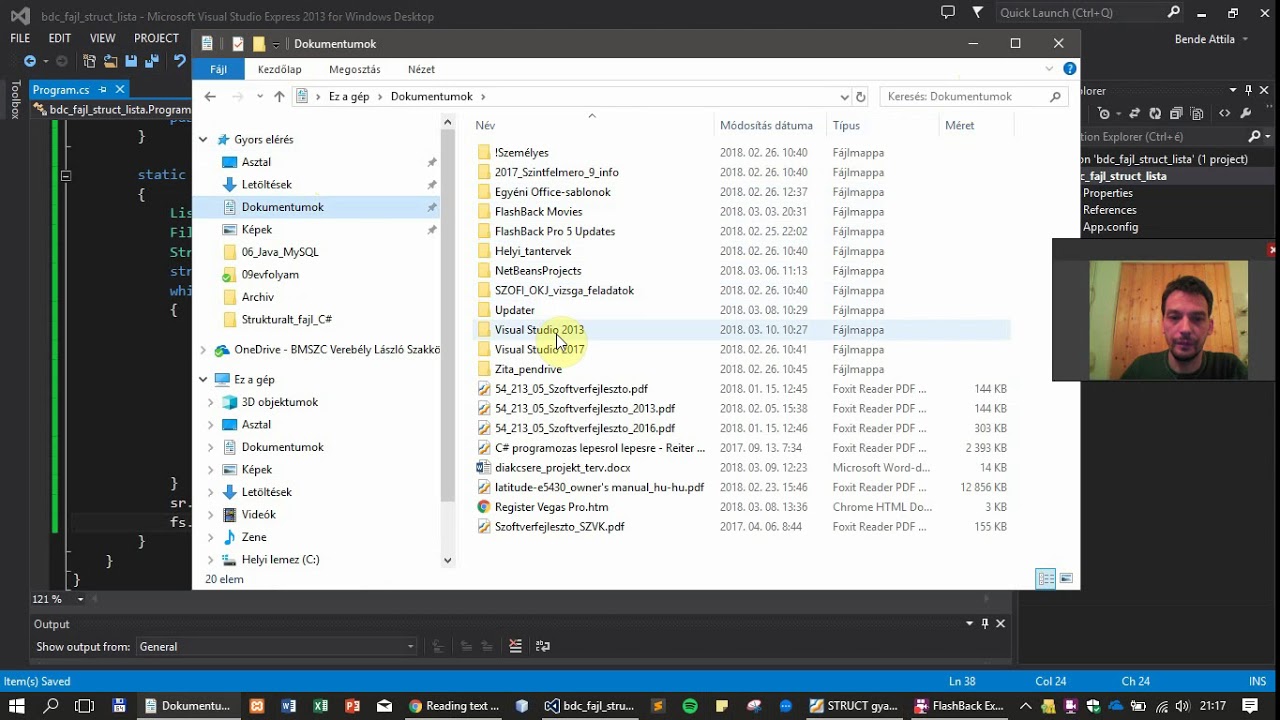
Task: Click the properties icon in Explorer title bar
Action: [238, 44]
